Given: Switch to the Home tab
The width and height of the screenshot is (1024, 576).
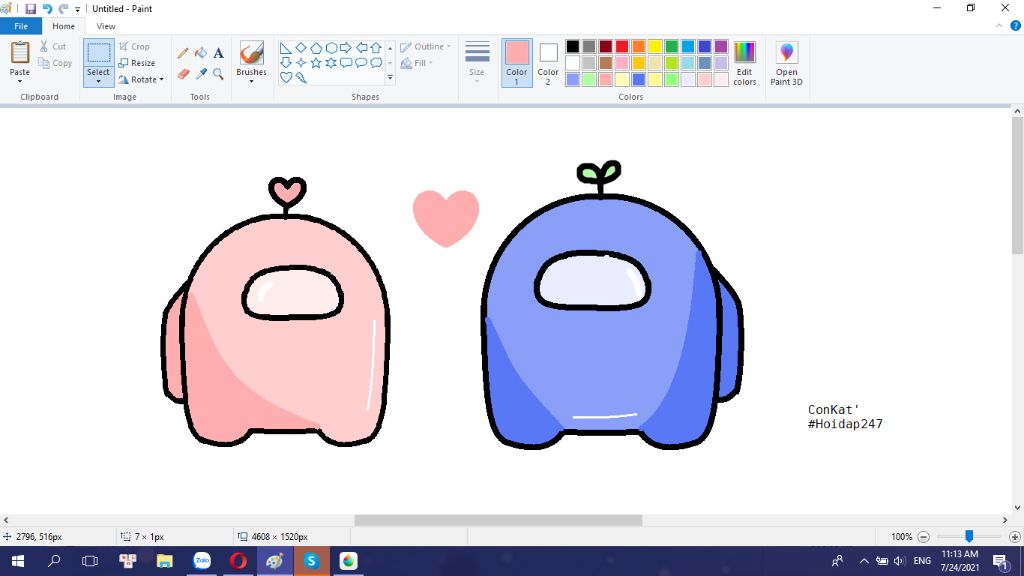Looking at the screenshot, I should click(x=63, y=26).
